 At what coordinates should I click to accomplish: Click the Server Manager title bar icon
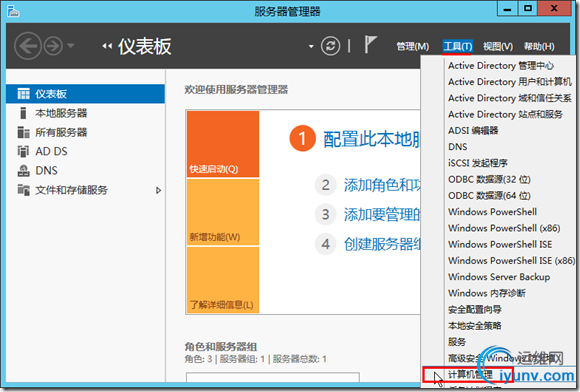point(13,11)
